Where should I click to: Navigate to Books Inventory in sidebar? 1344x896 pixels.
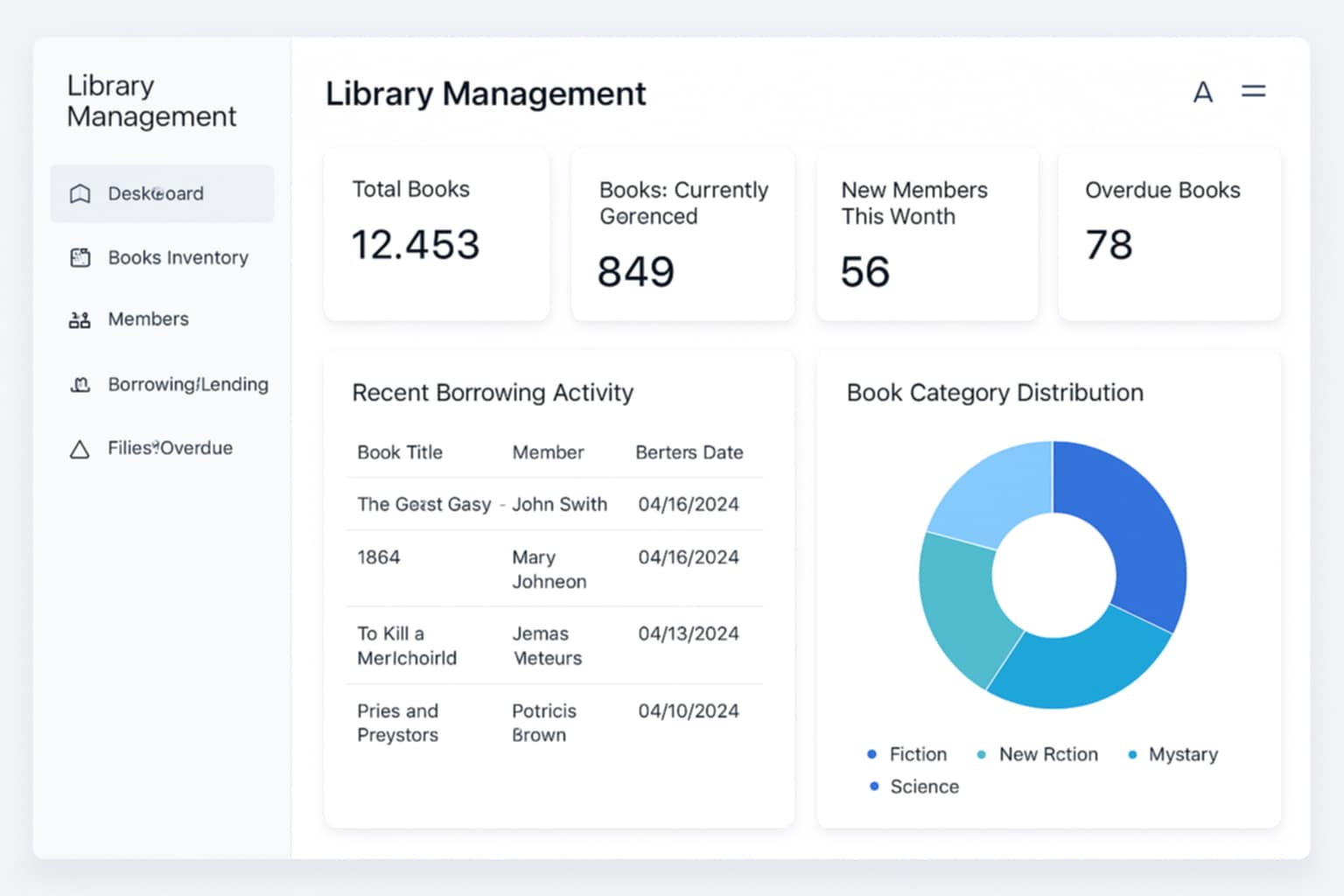coord(178,257)
